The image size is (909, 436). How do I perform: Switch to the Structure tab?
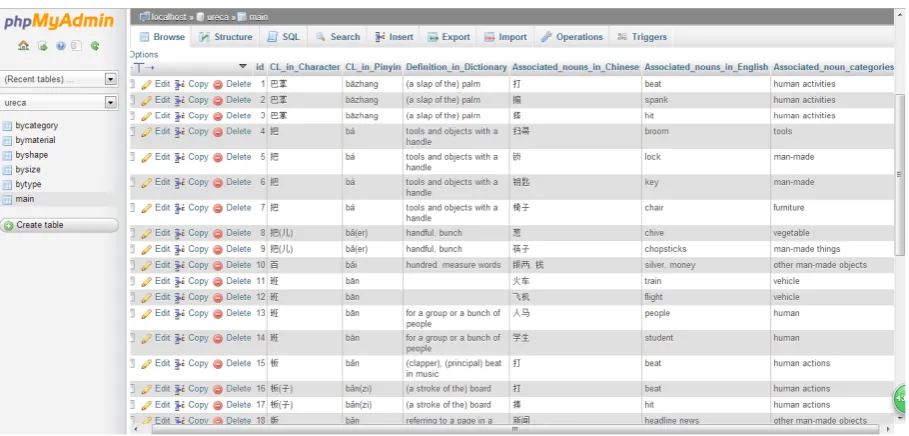[x=225, y=37]
